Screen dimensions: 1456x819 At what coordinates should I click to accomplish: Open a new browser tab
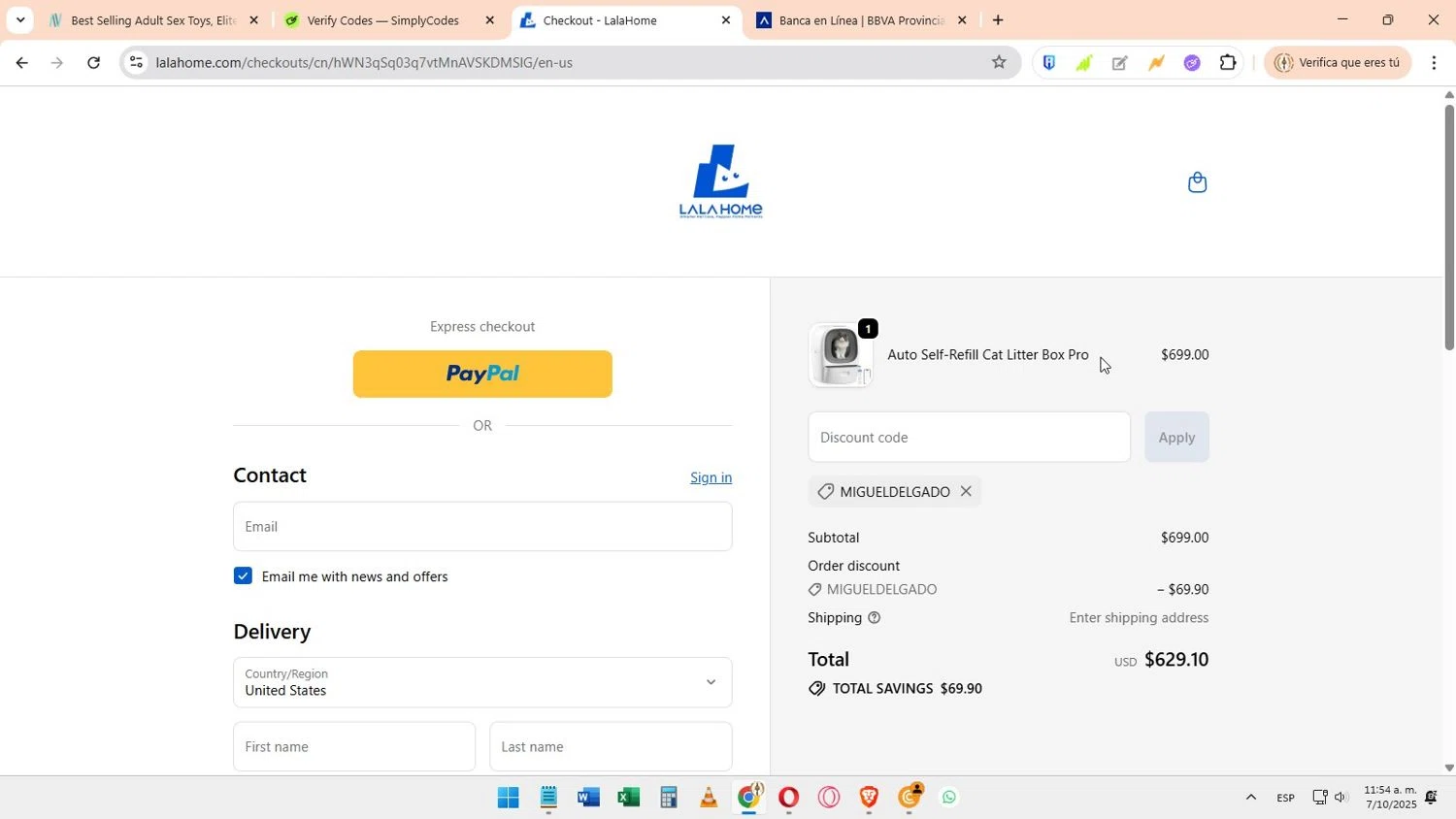tap(998, 19)
